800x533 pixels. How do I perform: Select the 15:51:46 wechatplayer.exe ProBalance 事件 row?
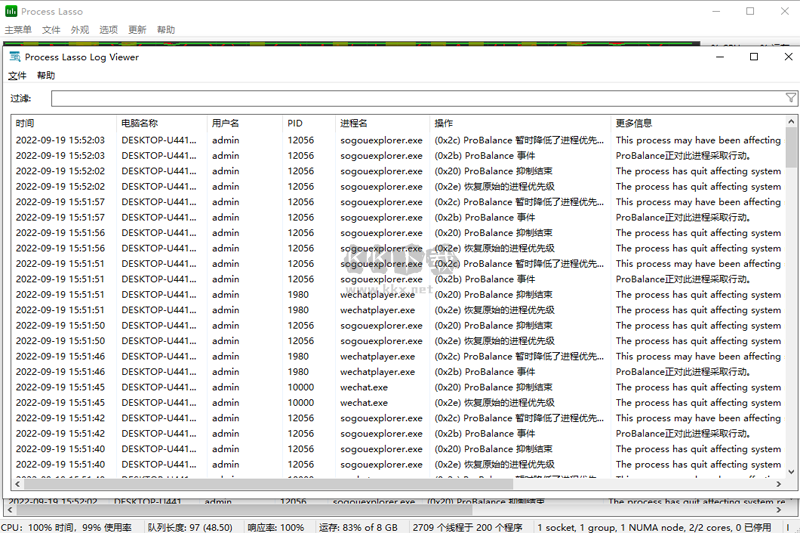[x=398, y=372]
